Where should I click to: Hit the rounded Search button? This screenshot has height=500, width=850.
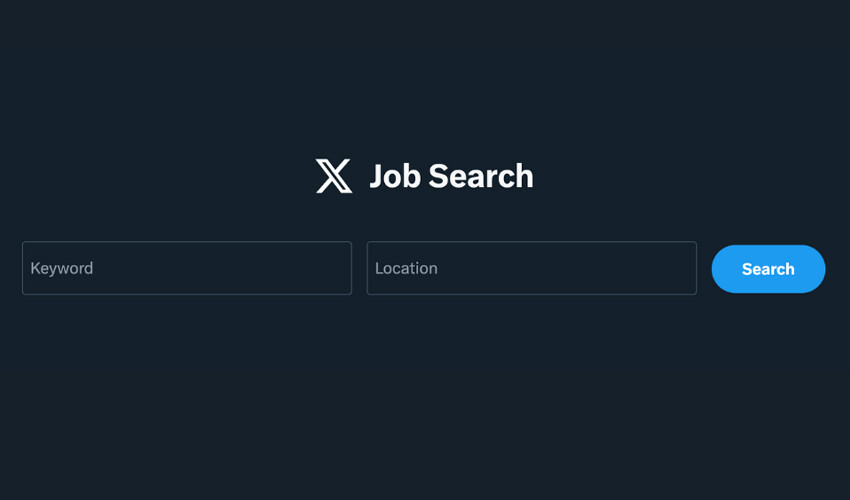tap(768, 269)
